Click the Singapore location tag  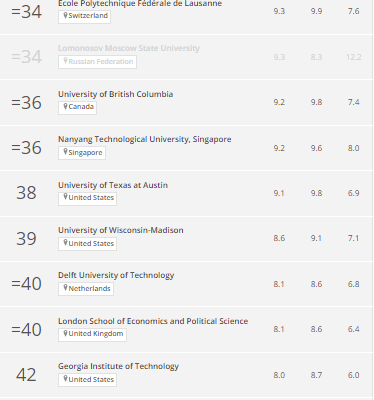(x=82, y=153)
